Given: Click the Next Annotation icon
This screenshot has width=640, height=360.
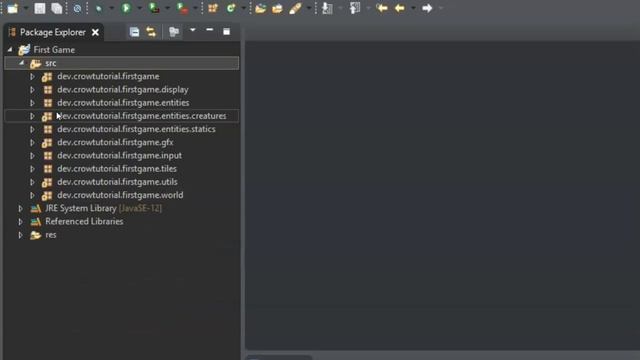Looking at the screenshot, I should 327,8.
